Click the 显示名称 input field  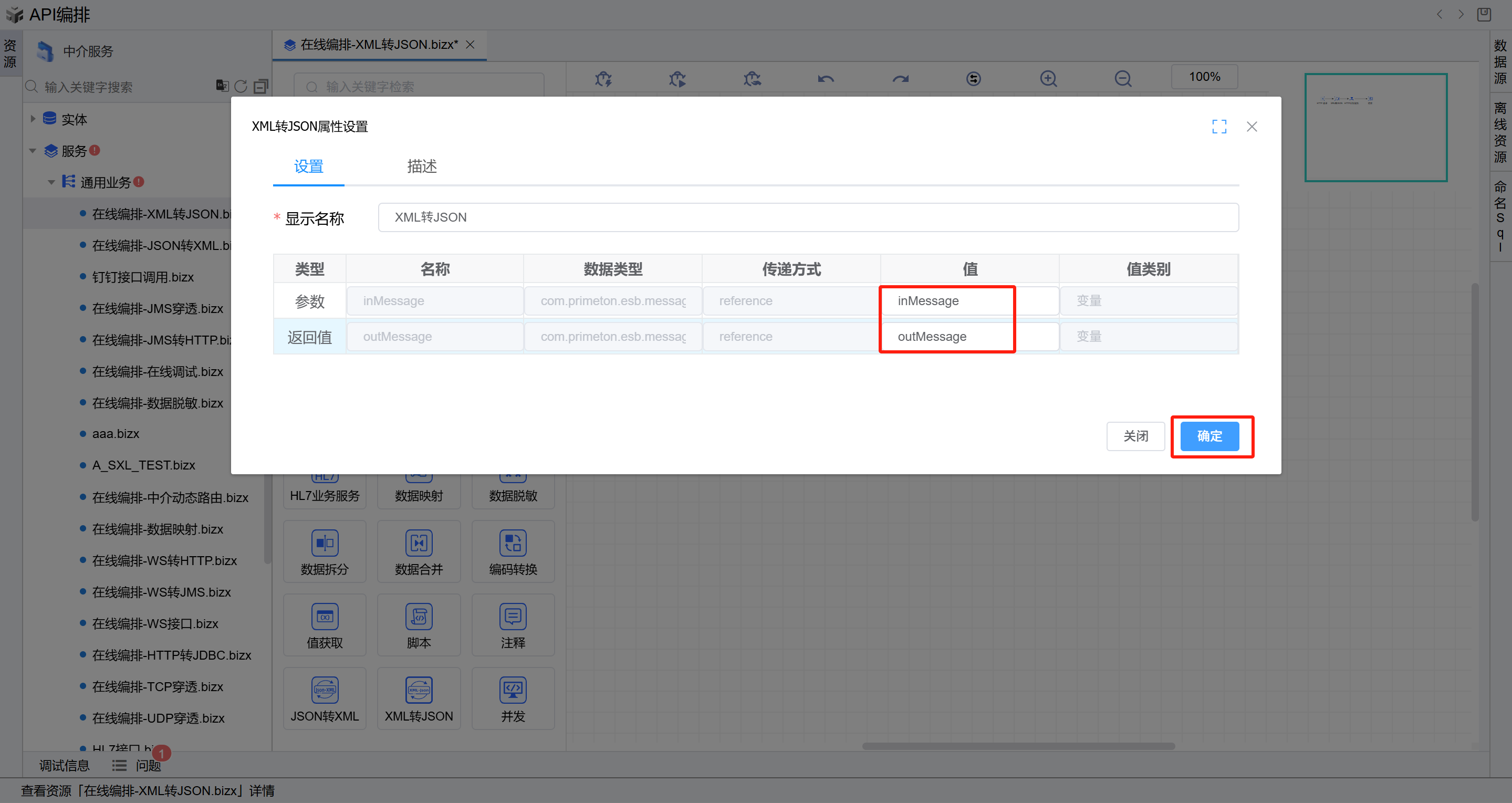point(808,218)
